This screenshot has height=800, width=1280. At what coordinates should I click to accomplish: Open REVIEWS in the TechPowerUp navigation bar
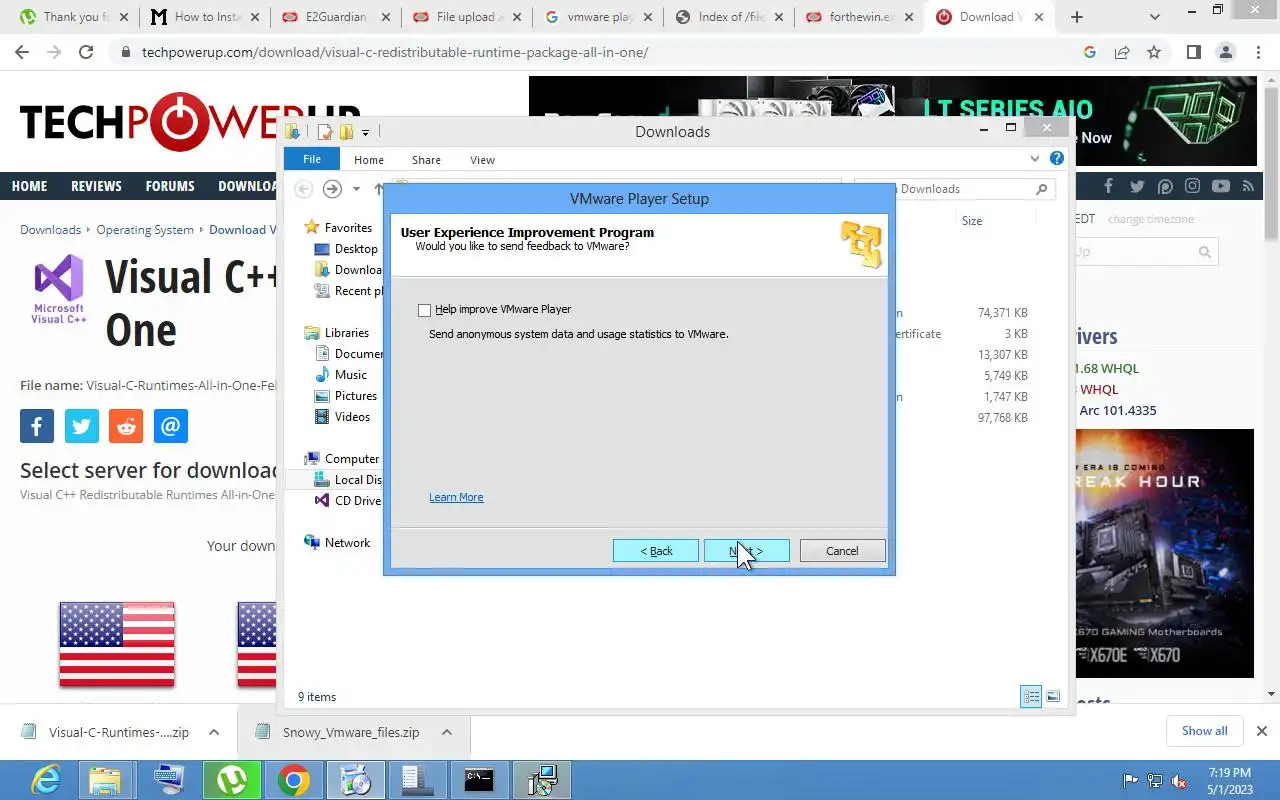click(x=96, y=186)
